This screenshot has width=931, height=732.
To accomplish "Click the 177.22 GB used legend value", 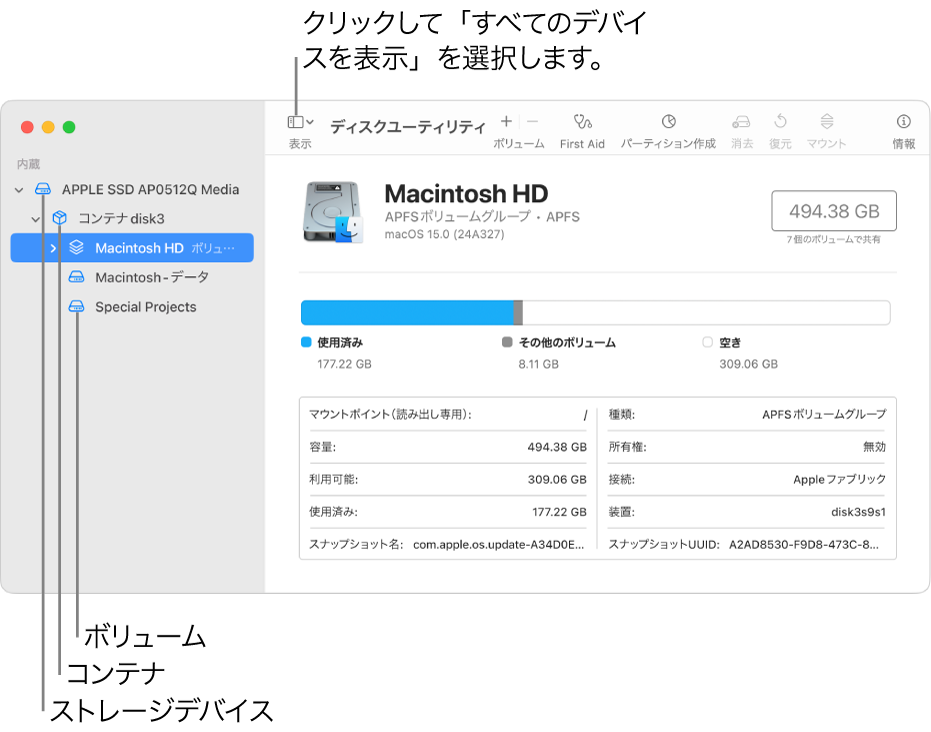I will [x=344, y=364].
